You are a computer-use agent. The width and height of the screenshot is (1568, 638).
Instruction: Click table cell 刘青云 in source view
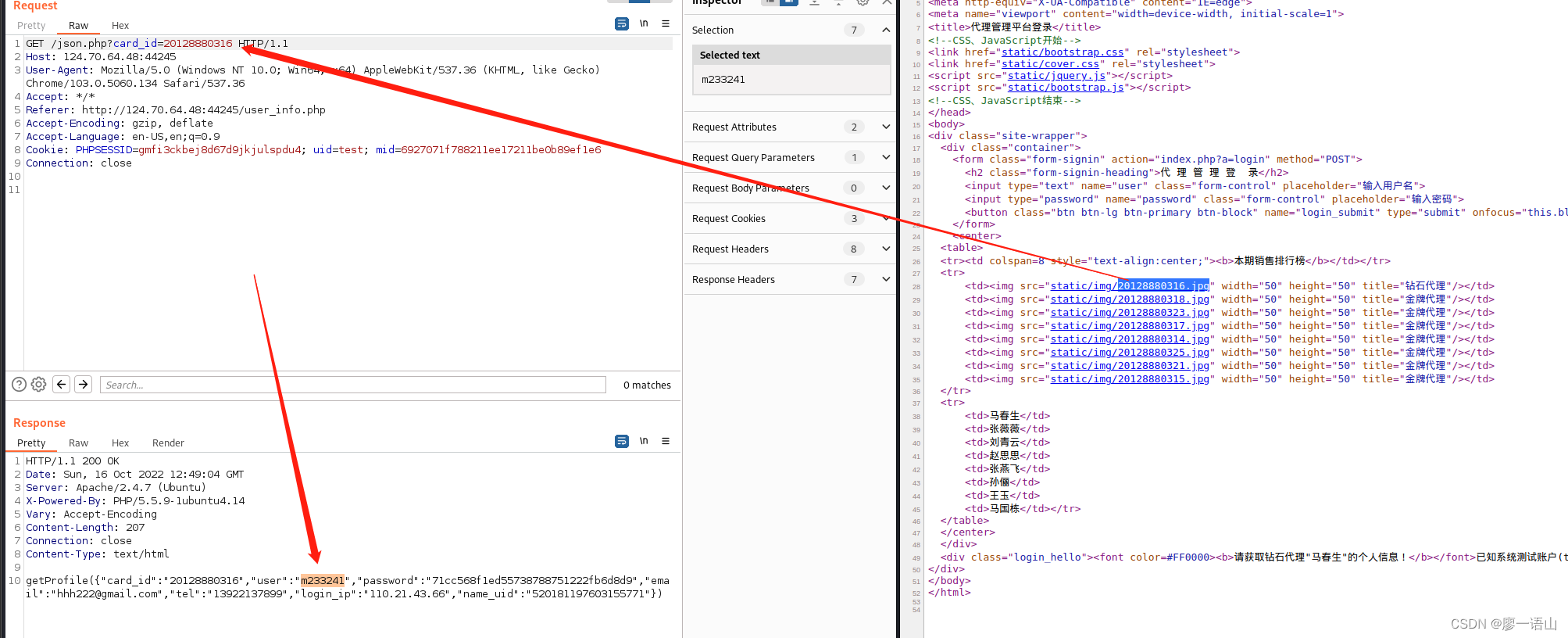point(1005,443)
